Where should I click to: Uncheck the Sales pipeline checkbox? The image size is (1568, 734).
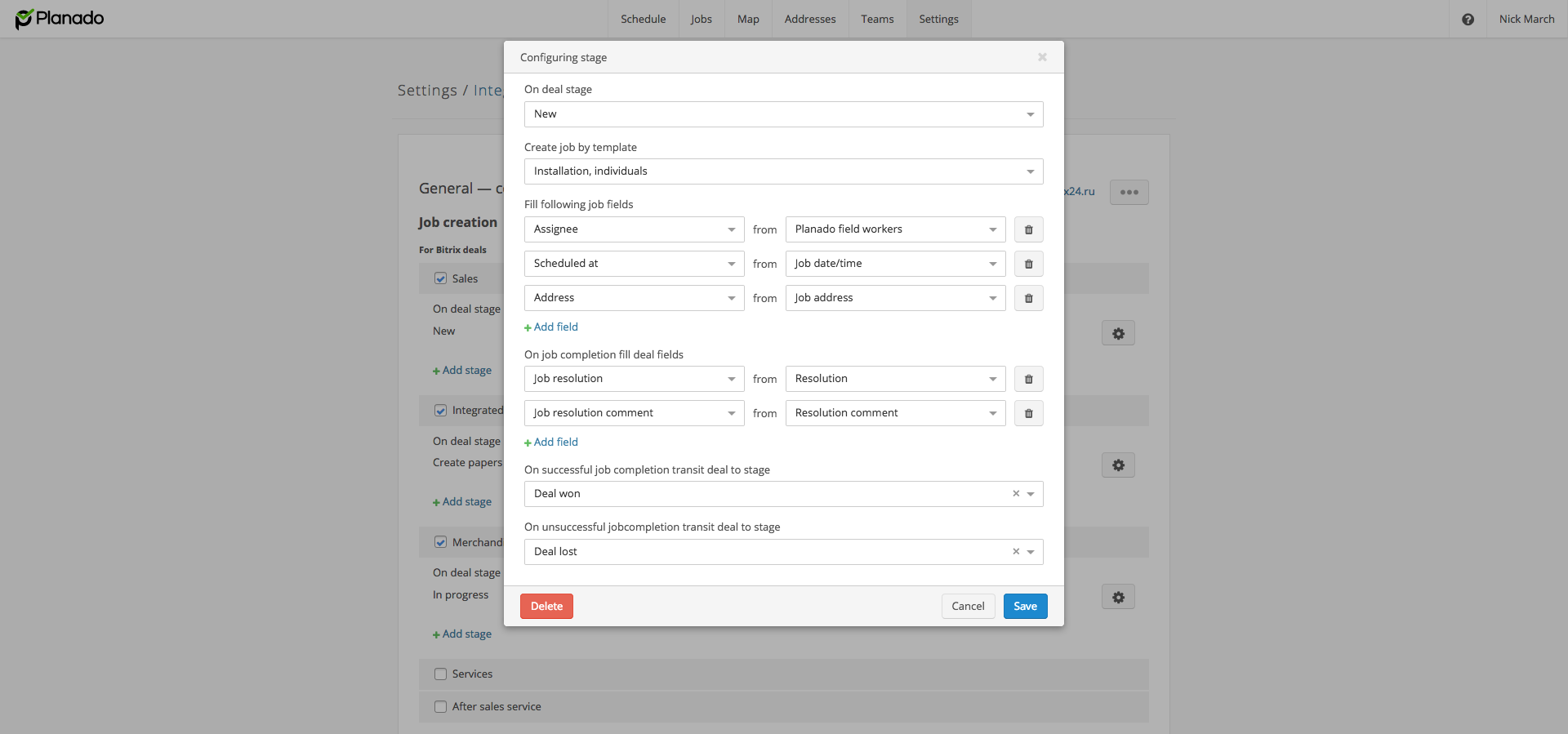click(441, 278)
